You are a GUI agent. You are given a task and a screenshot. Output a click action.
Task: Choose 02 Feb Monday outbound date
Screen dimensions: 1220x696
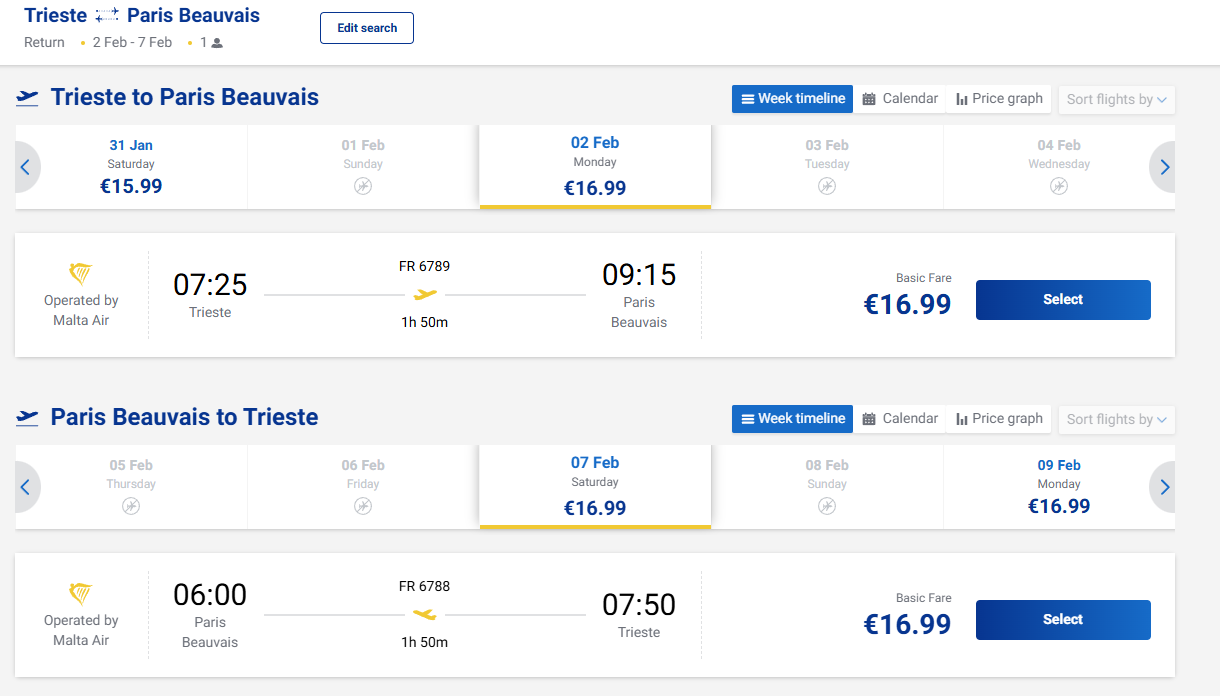[x=595, y=167]
